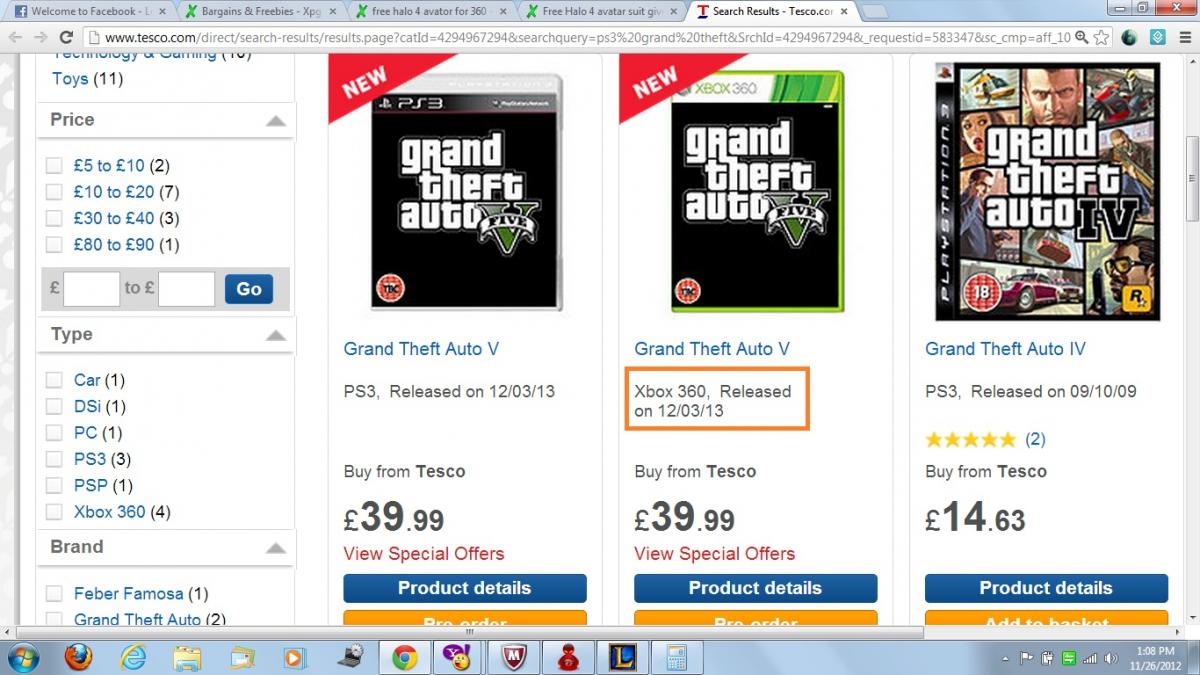
Task: Collapse the Brand filter section
Action: 275,548
